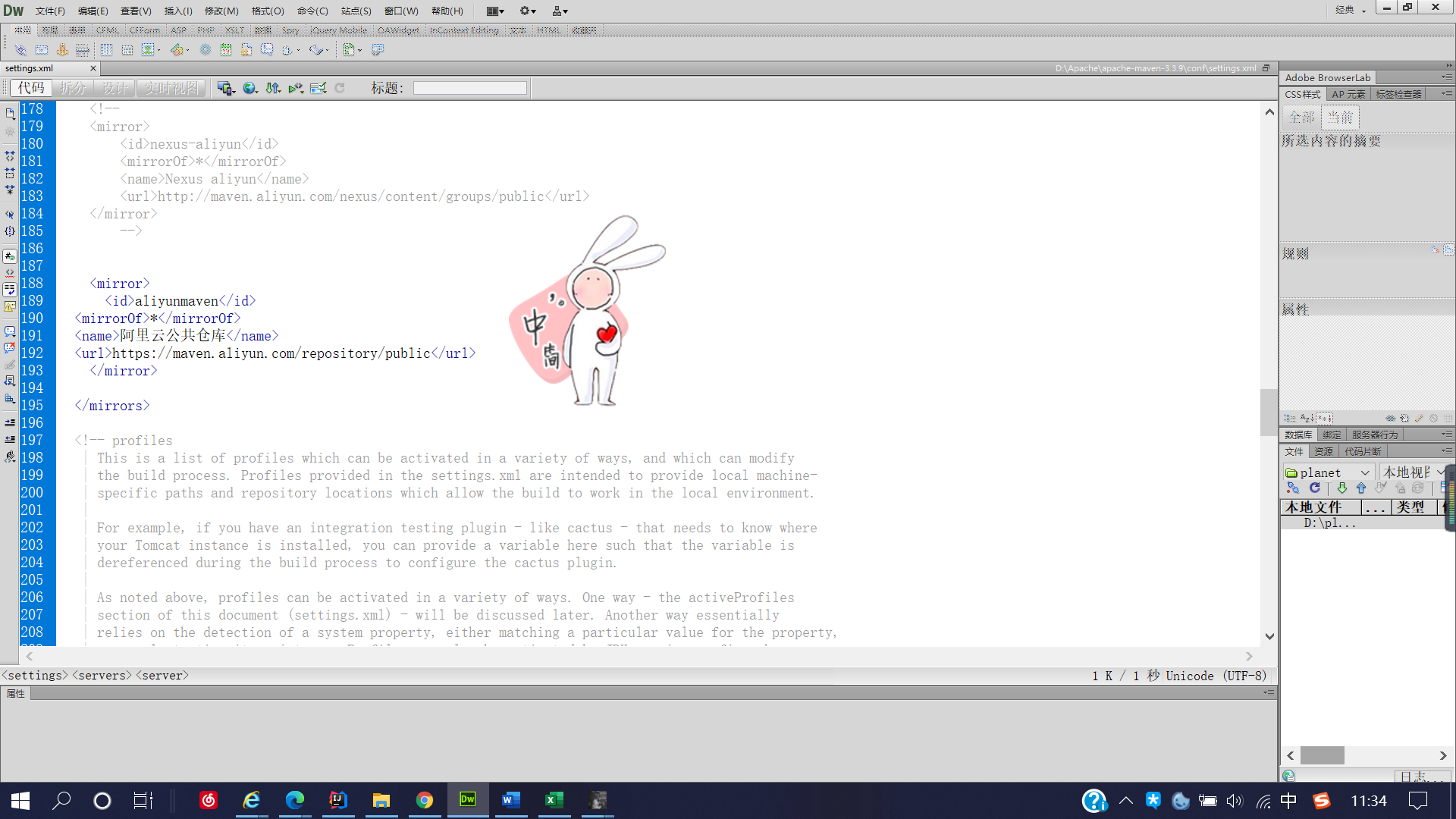
Task: Open the planet site dropdown
Action: pos(1363,472)
